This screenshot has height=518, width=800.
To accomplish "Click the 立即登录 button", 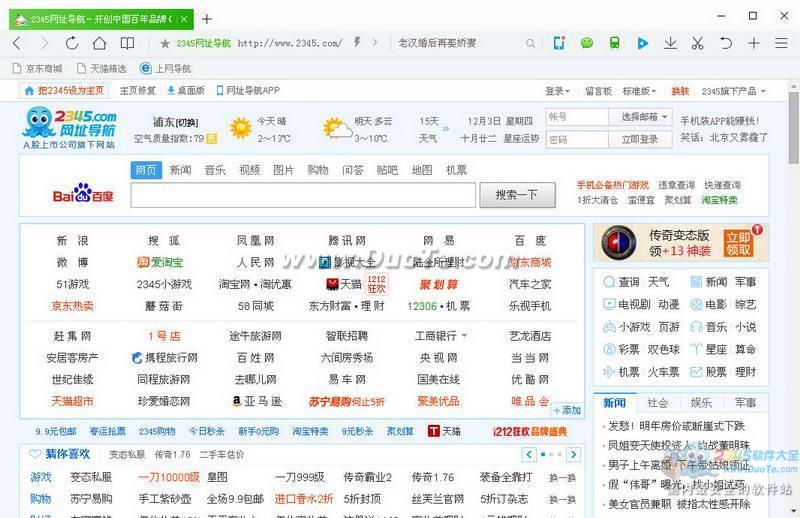I will pos(640,139).
